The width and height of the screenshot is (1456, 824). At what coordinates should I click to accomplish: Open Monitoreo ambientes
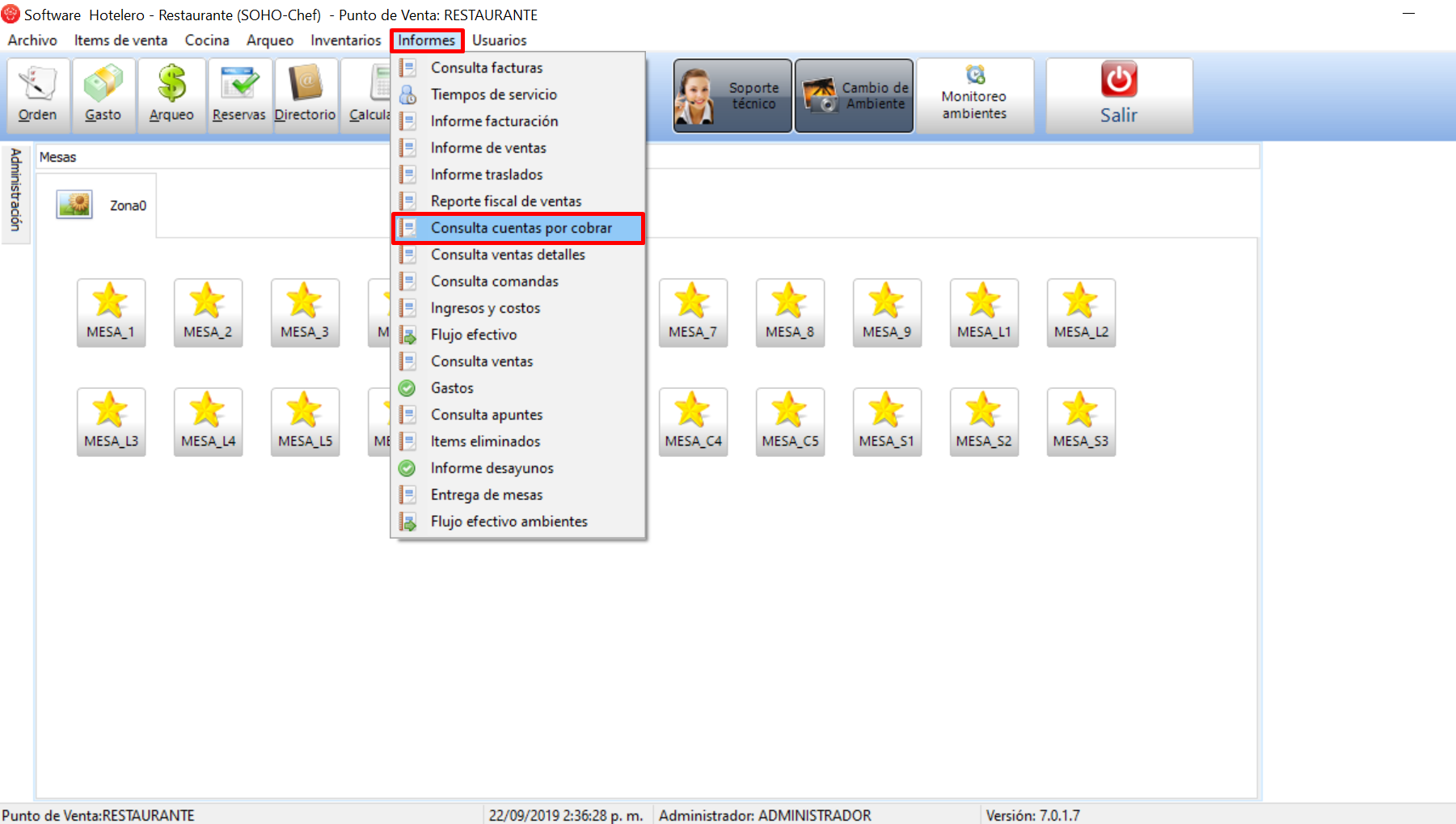click(974, 96)
